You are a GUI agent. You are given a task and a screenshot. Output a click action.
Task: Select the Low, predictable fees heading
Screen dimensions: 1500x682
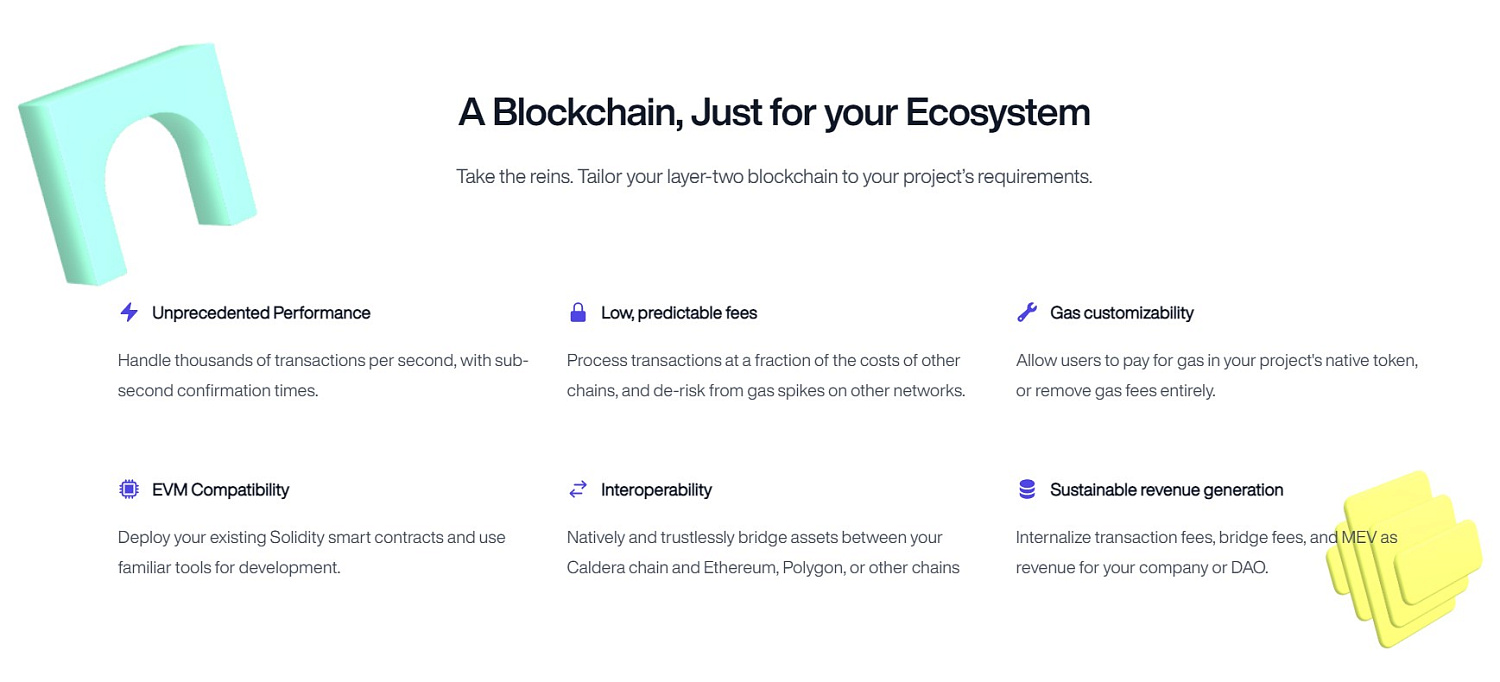(x=679, y=313)
